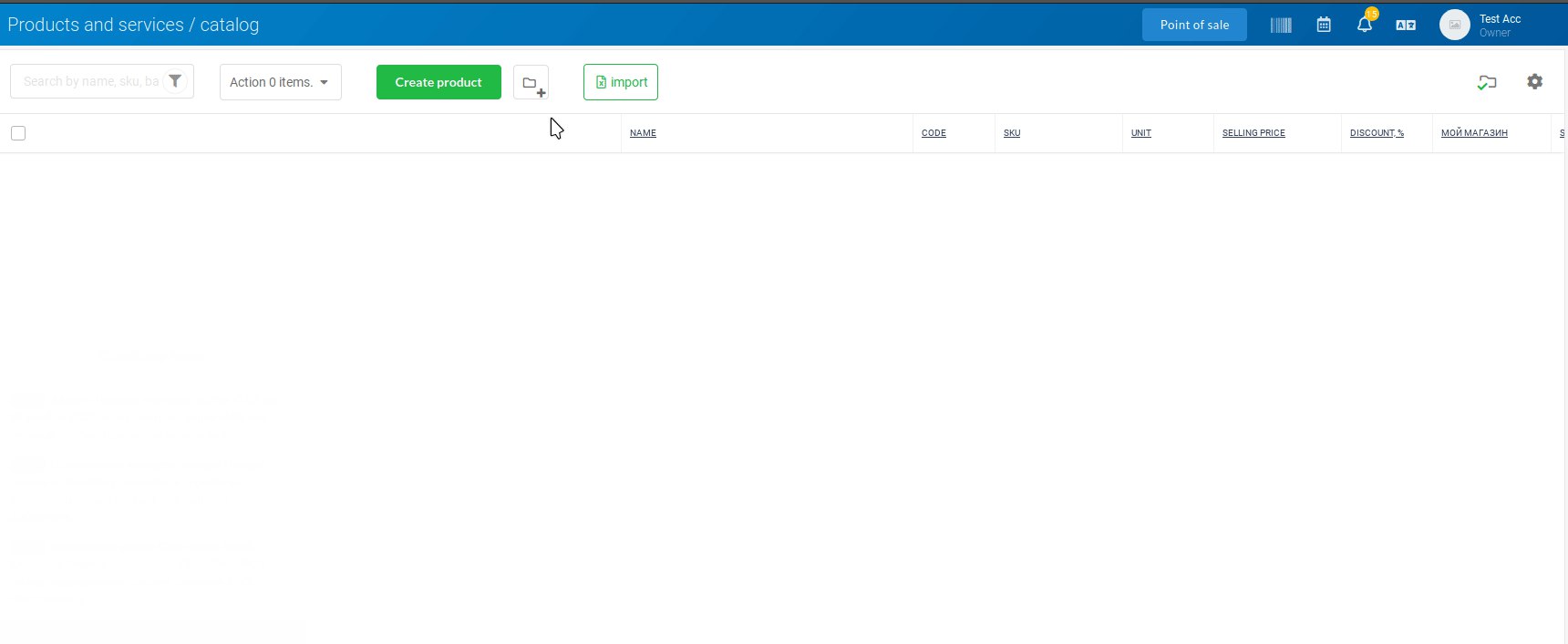Viewport: 1568px width, 644px height.
Task: Open notifications bell
Action: 1365,25
